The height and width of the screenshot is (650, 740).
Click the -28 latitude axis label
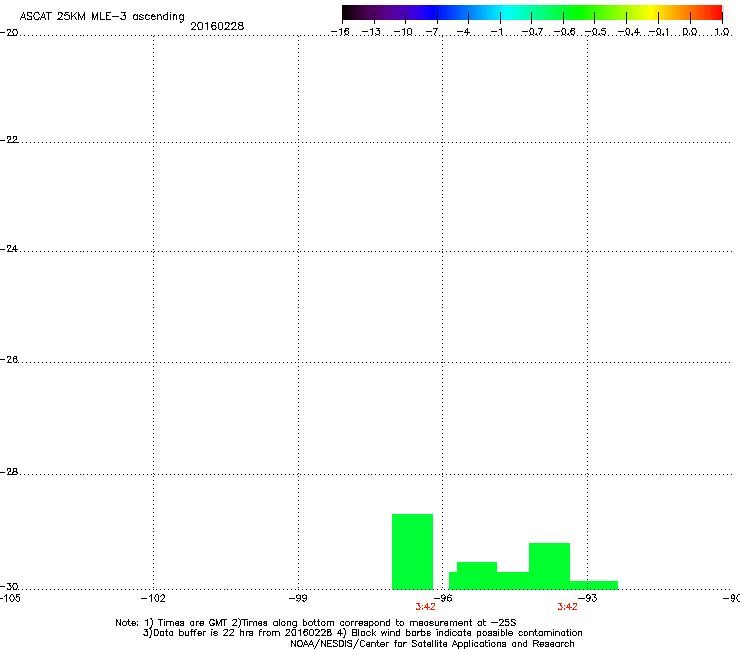click(x=9, y=472)
